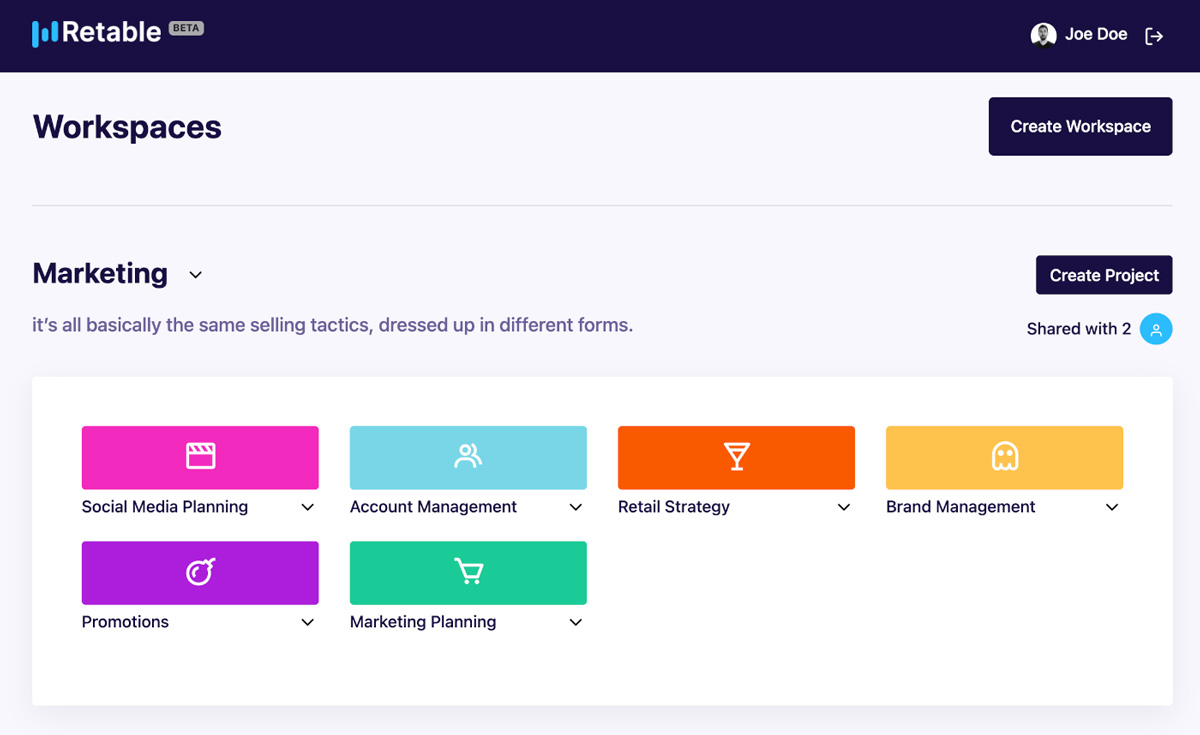The width and height of the screenshot is (1200, 735).
Task: Click the Marketing Planning project name
Action: coord(423,622)
